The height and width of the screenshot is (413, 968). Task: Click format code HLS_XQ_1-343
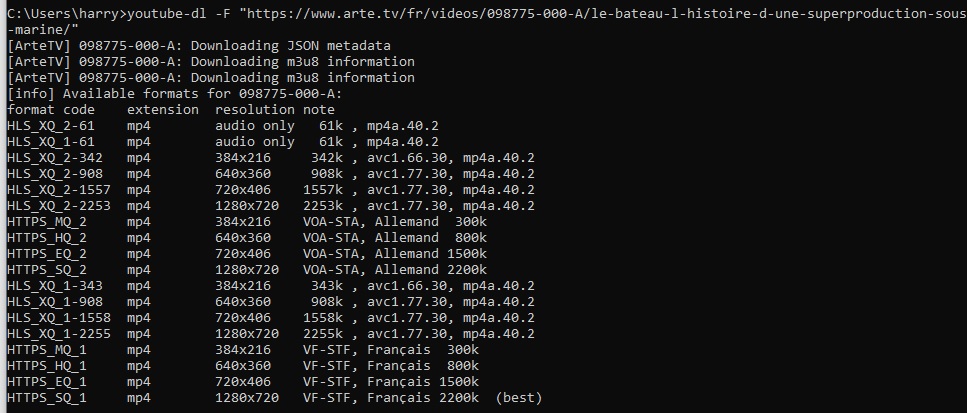point(55,286)
